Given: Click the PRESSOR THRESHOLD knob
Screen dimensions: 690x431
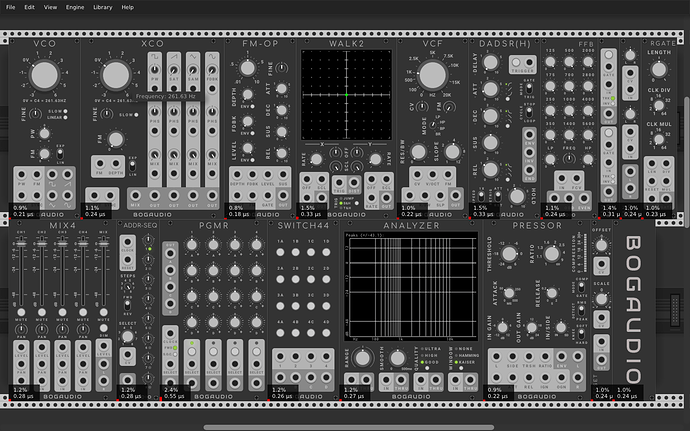Looking at the screenshot, I should (509, 254).
